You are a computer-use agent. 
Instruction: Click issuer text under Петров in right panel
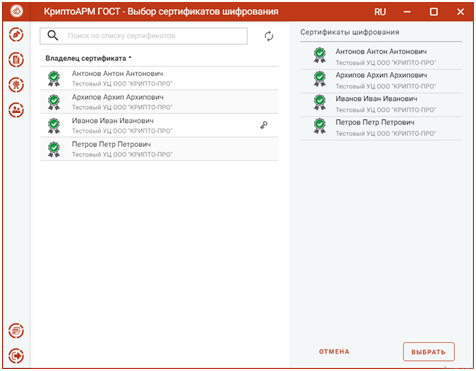(x=386, y=133)
